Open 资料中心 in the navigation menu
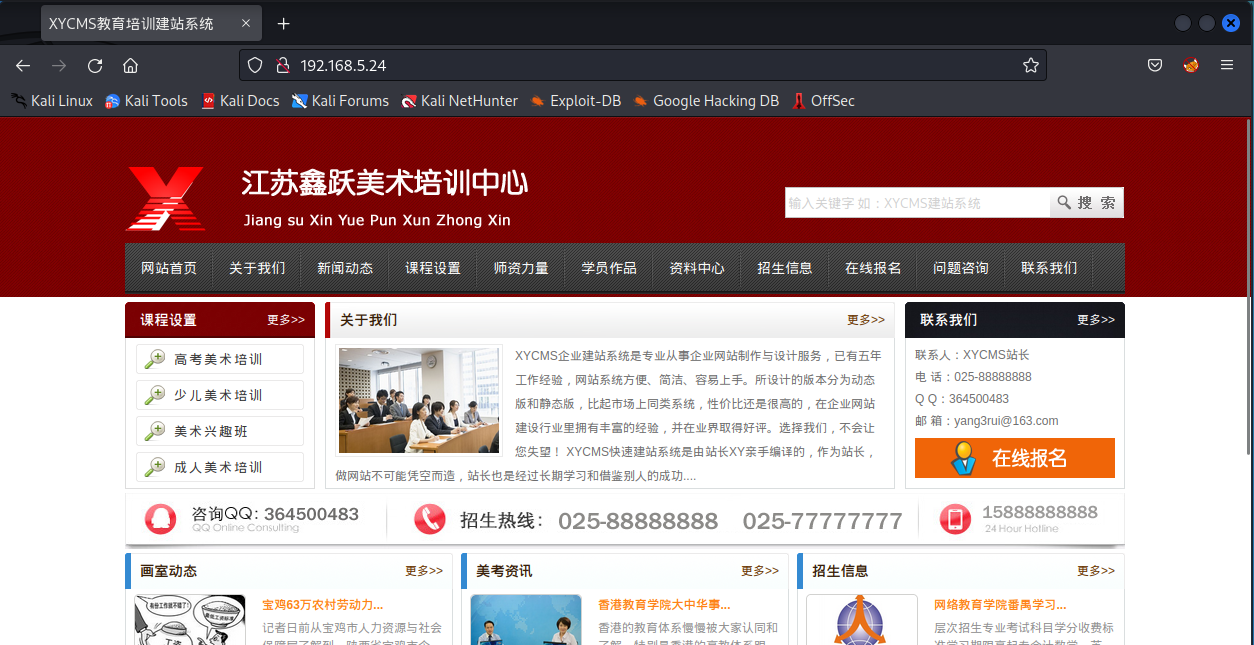Viewport: 1254px width, 645px height. pyautogui.click(x=697, y=268)
